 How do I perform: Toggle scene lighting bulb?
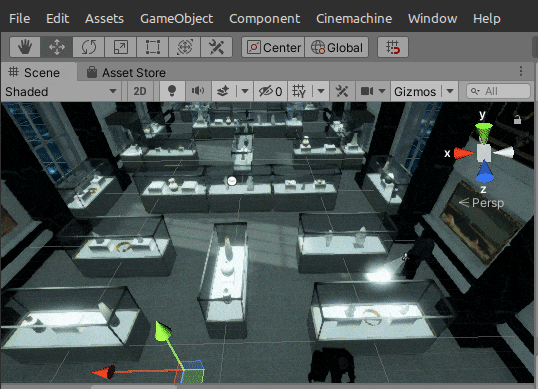(172, 92)
